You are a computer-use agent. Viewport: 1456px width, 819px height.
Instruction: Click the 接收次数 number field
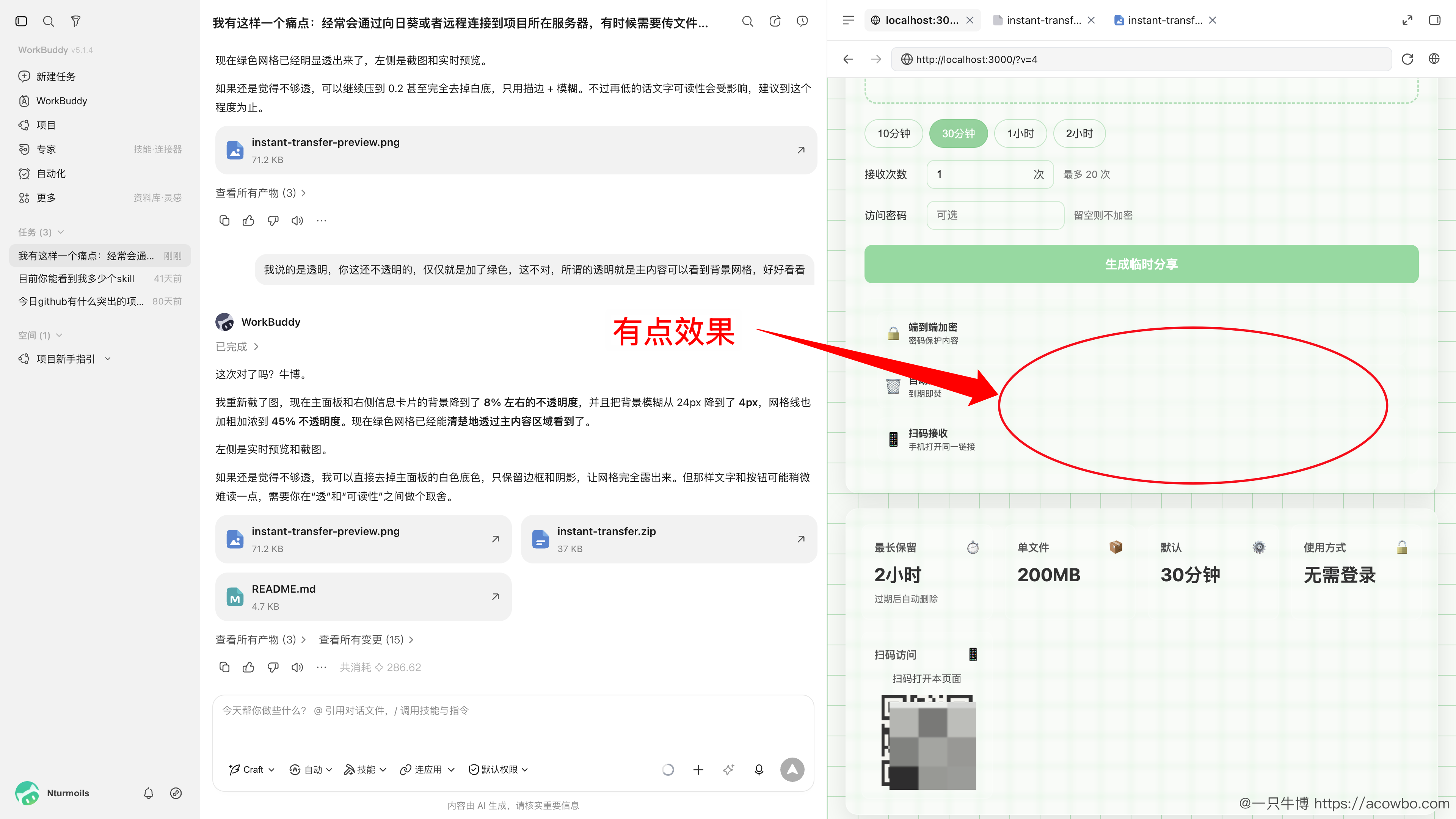pos(990,174)
